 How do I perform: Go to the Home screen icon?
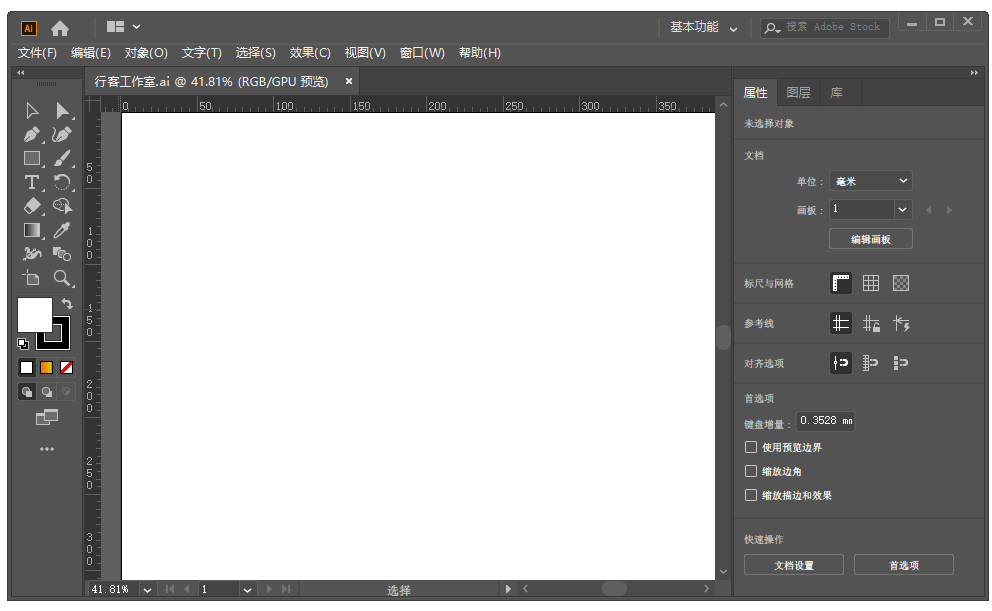pos(60,28)
